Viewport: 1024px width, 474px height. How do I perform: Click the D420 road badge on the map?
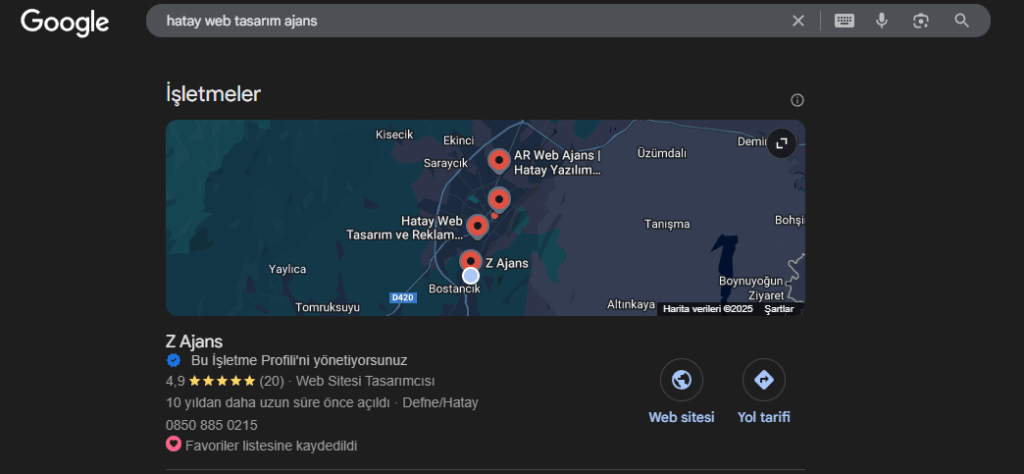point(403,297)
